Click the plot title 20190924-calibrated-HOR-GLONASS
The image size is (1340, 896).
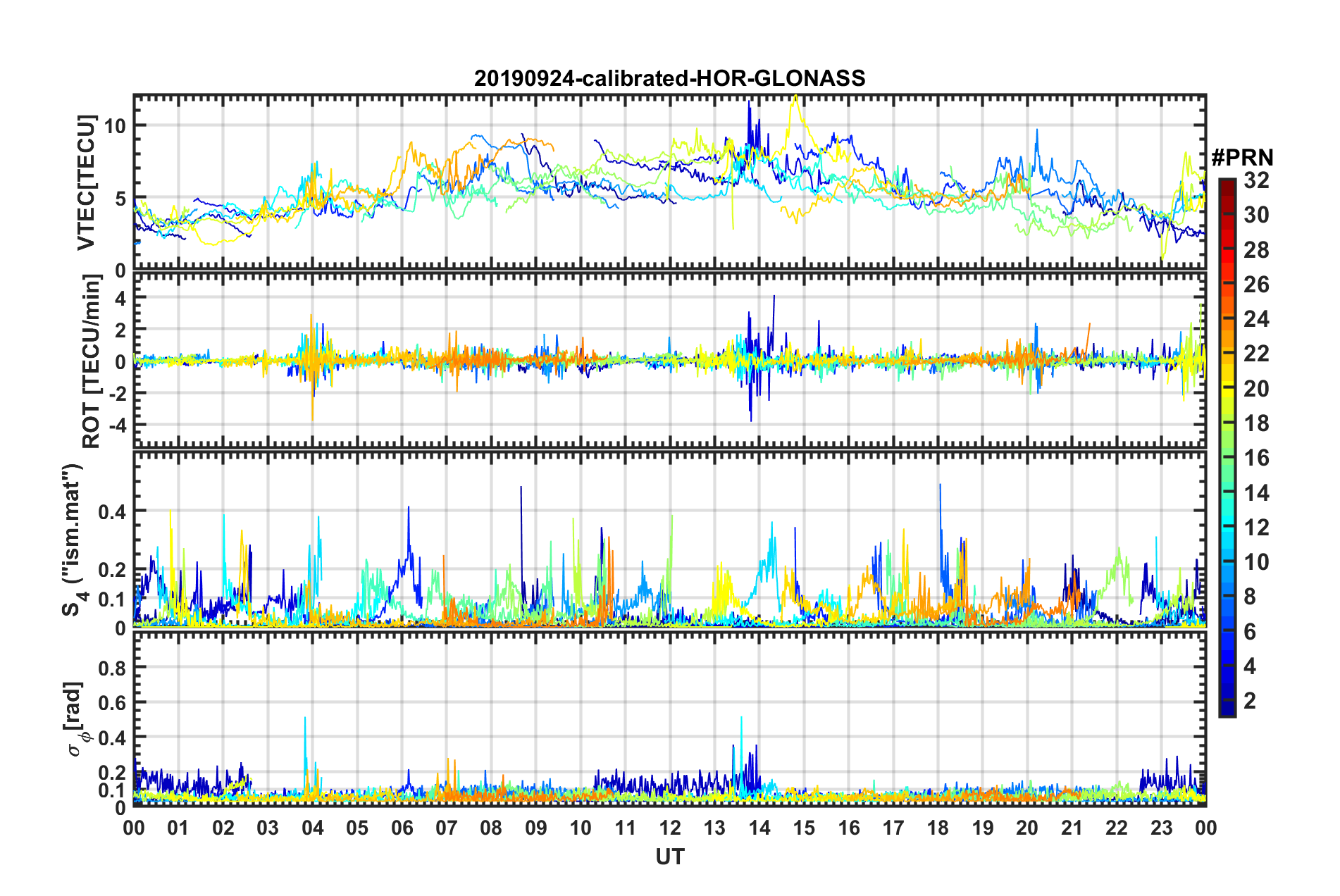coord(669,78)
